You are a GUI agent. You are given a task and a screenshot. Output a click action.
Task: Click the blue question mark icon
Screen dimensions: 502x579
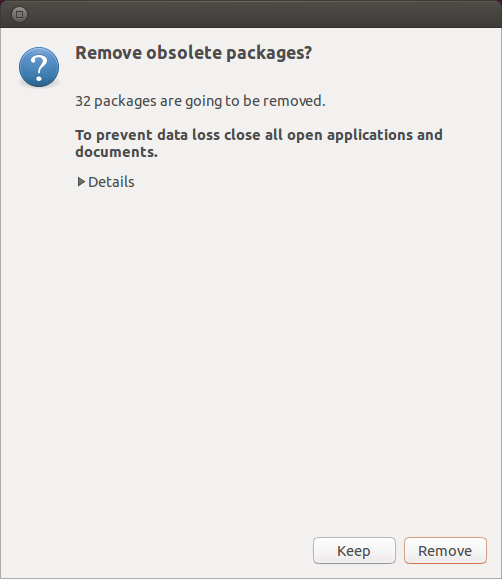(x=39, y=67)
